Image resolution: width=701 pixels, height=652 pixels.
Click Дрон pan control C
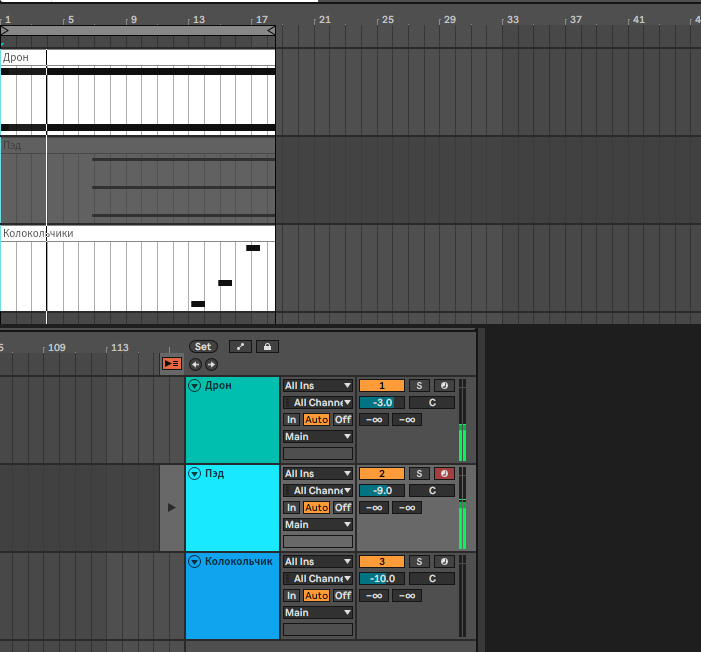[x=432, y=402]
